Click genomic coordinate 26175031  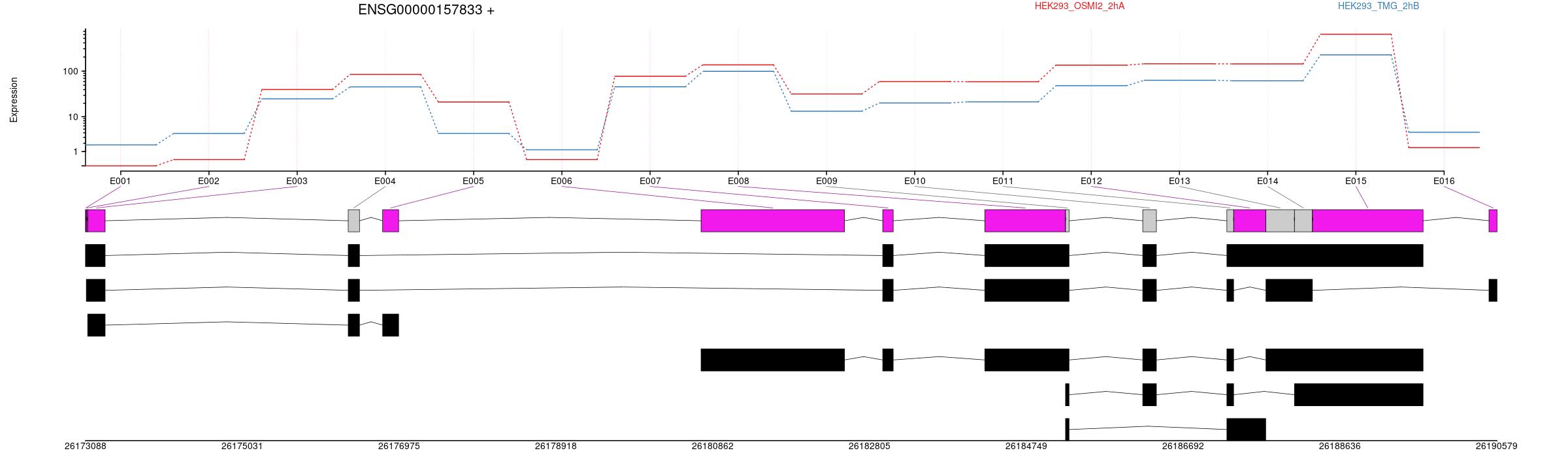click(242, 447)
